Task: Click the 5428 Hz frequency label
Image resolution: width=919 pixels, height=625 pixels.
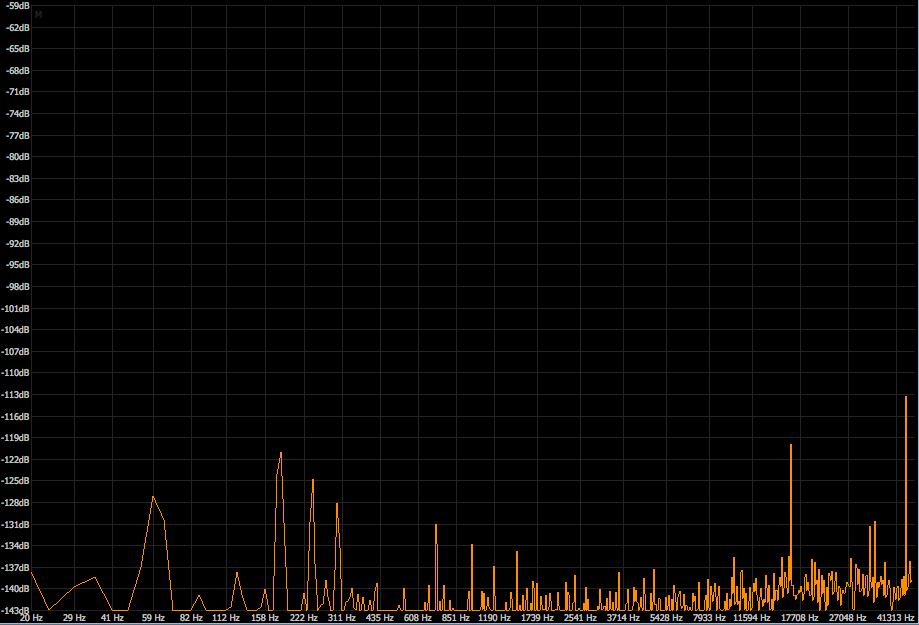Action: click(x=666, y=617)
